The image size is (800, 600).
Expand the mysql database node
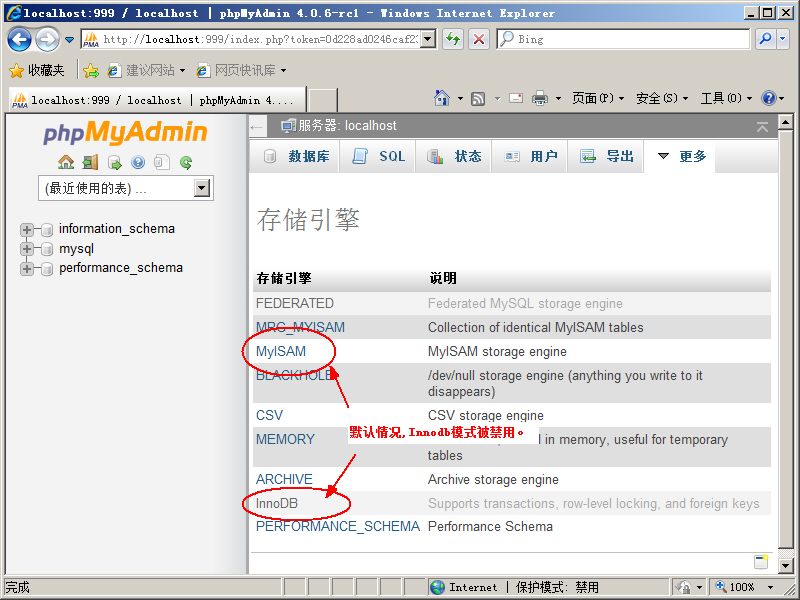click(27, 249)
